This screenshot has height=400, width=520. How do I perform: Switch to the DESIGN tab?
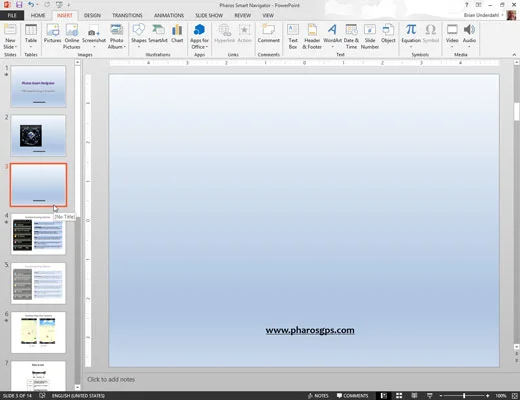point(92,15)
